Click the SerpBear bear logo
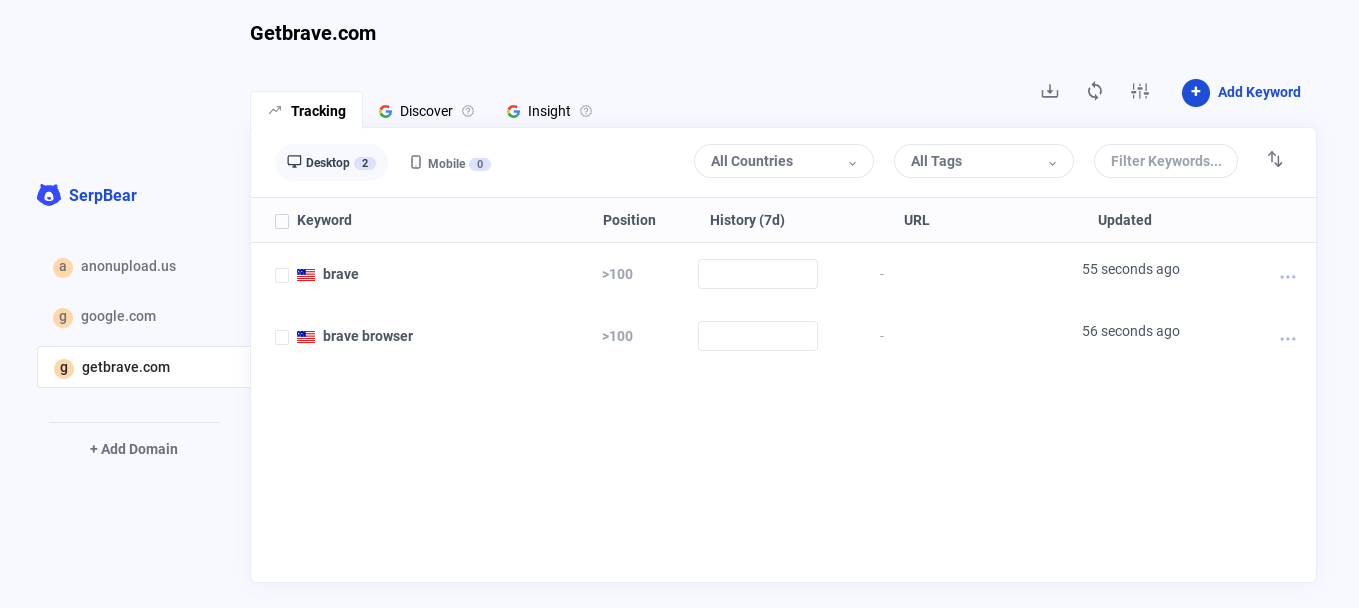Image resolution: width=1359 pixels, height=608 pixels. [48, 195]
